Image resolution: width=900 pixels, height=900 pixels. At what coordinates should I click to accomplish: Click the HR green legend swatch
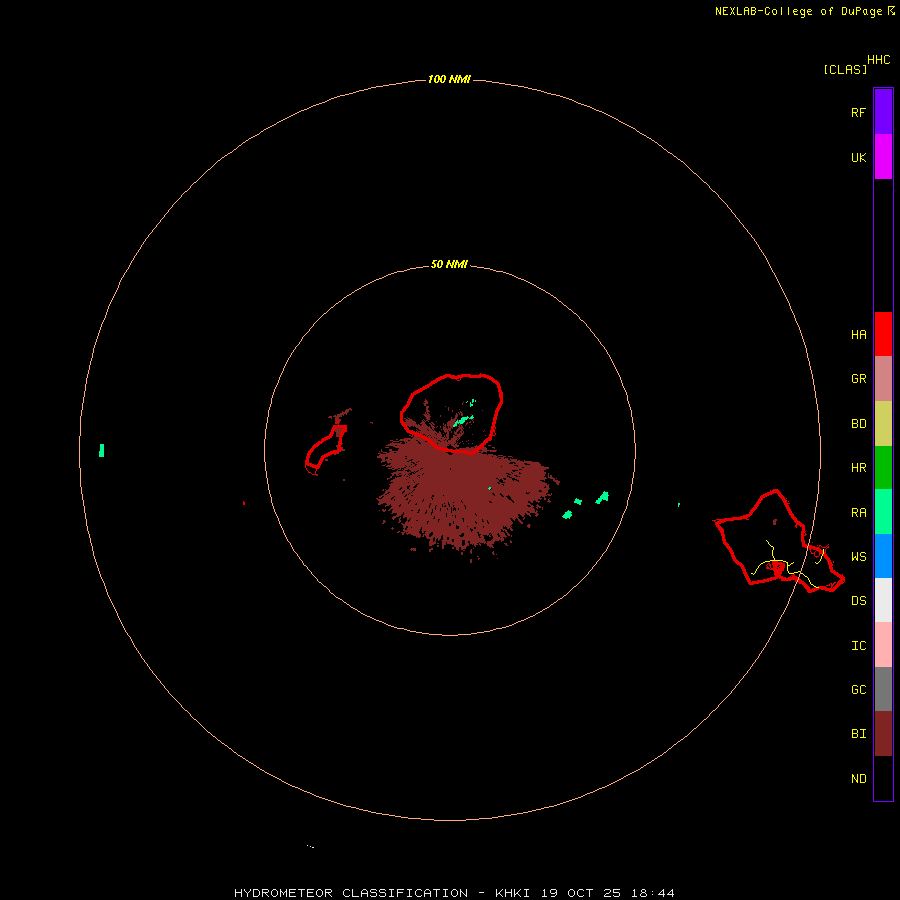[883, 468]
